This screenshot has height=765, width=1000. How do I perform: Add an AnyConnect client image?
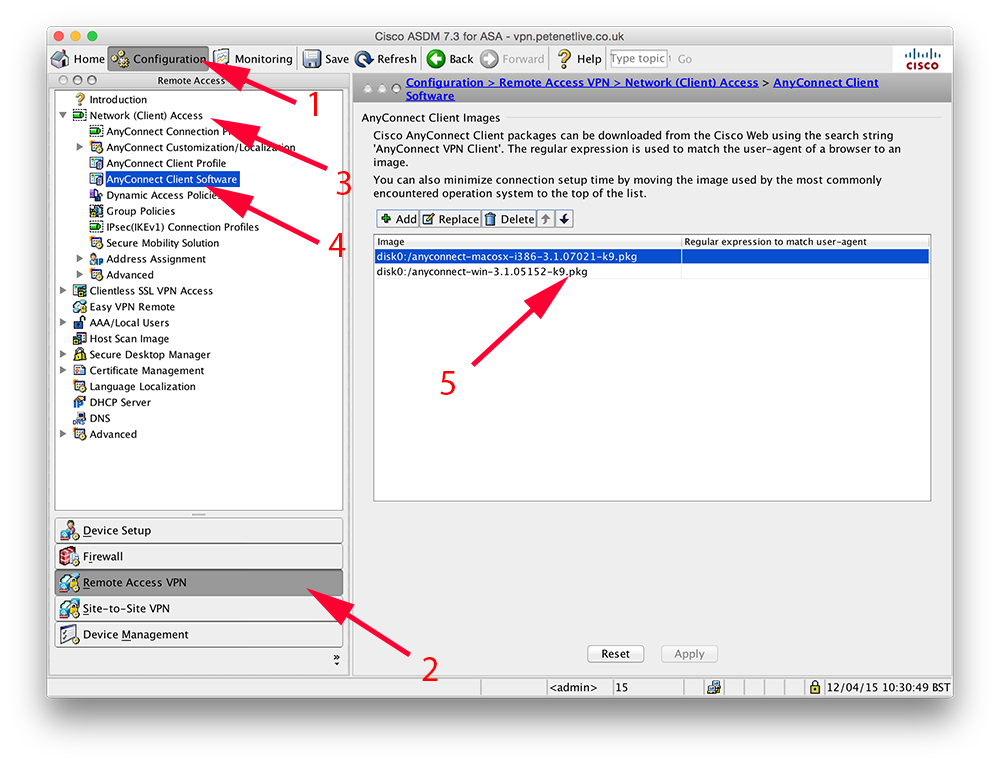pyautogui.click(x=397, y=219)
